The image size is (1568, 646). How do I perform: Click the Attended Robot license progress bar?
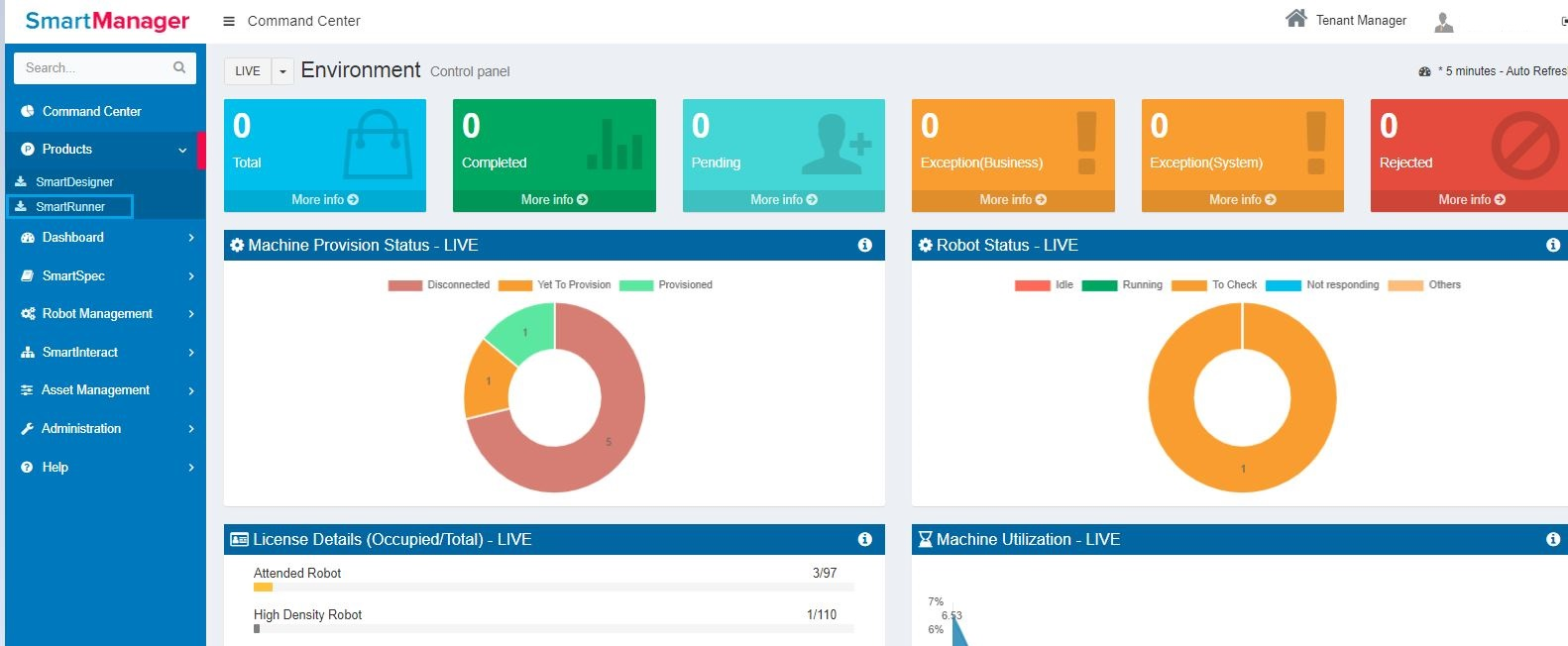click(x=553, y=588)
